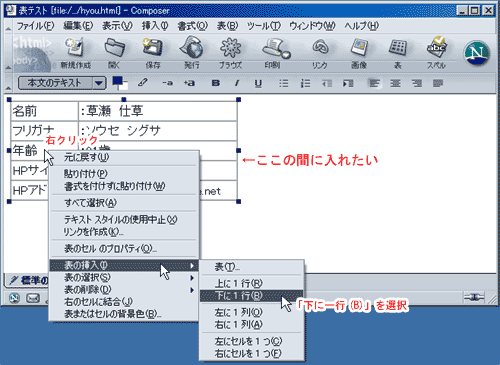Toggle italic formatting button
This screenshot has width=500, height=365.
pos(237,83)
